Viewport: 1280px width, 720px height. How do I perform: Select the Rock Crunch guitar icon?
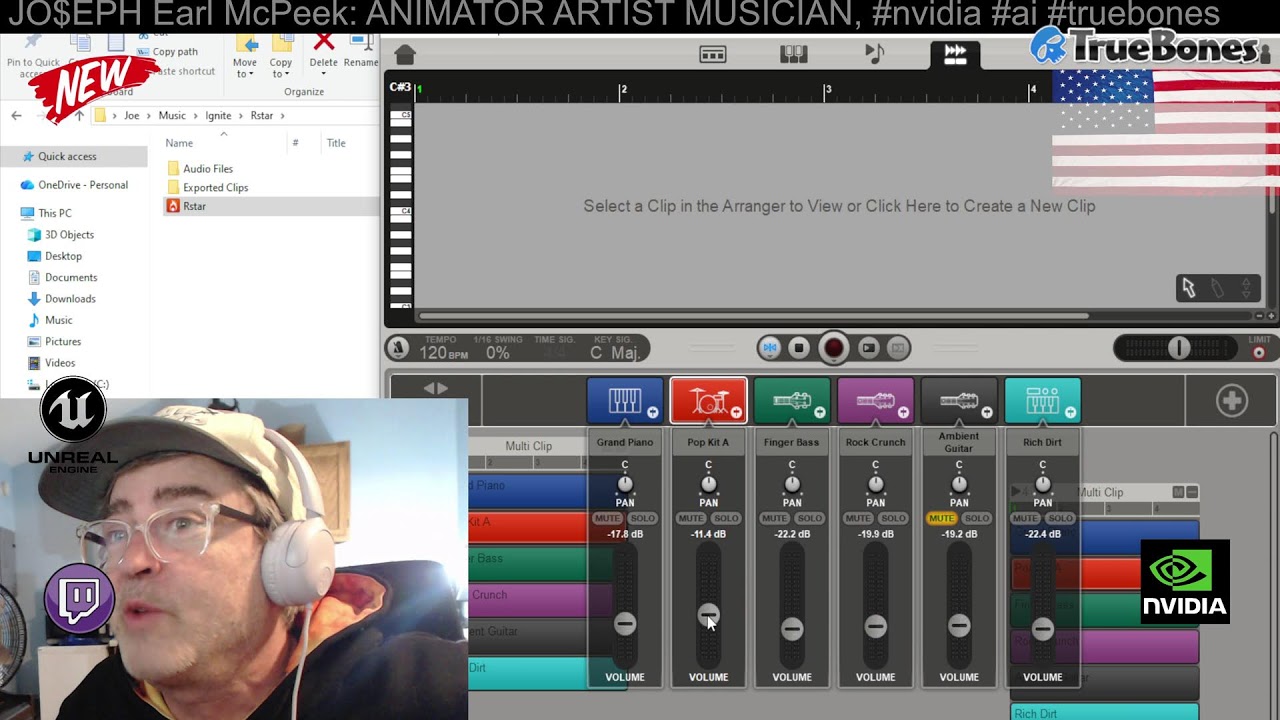875,400
